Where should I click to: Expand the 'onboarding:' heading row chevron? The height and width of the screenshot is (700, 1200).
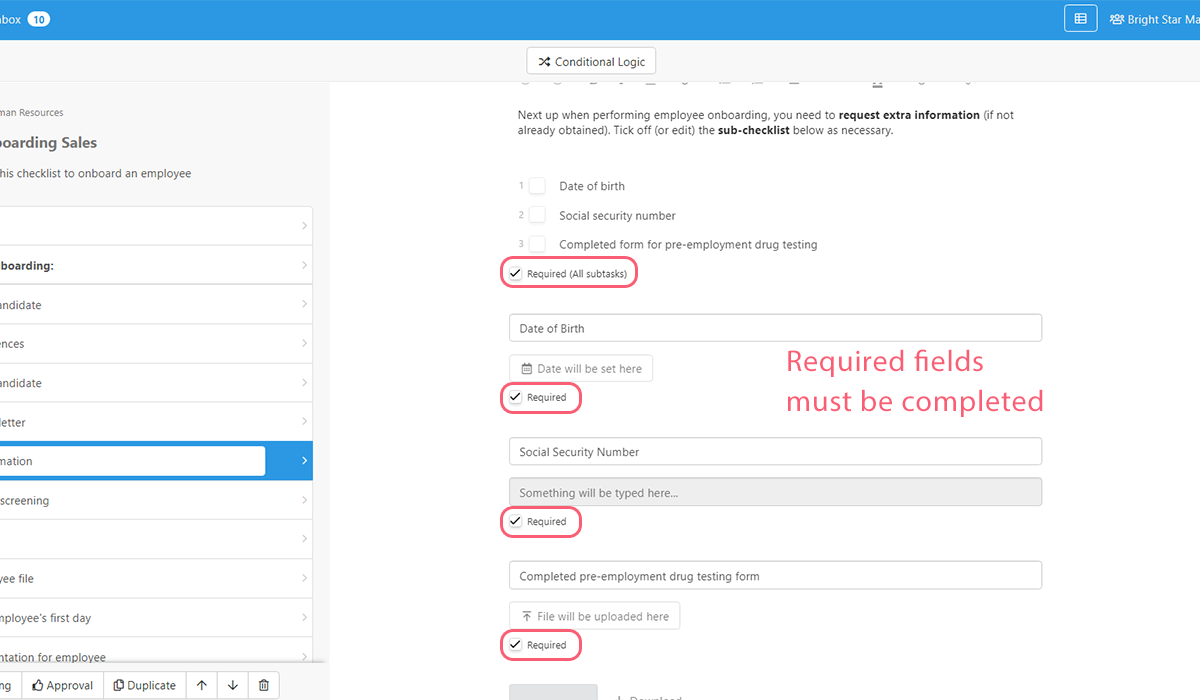[304, 266]
